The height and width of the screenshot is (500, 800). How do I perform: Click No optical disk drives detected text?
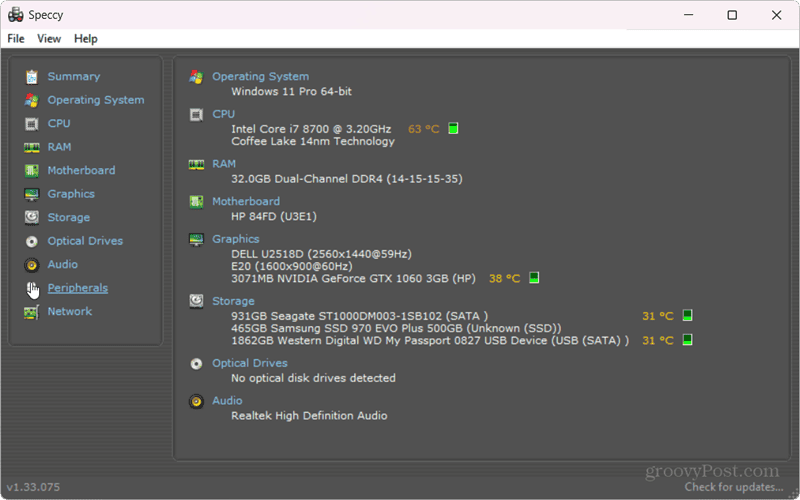tap(313, 378)
